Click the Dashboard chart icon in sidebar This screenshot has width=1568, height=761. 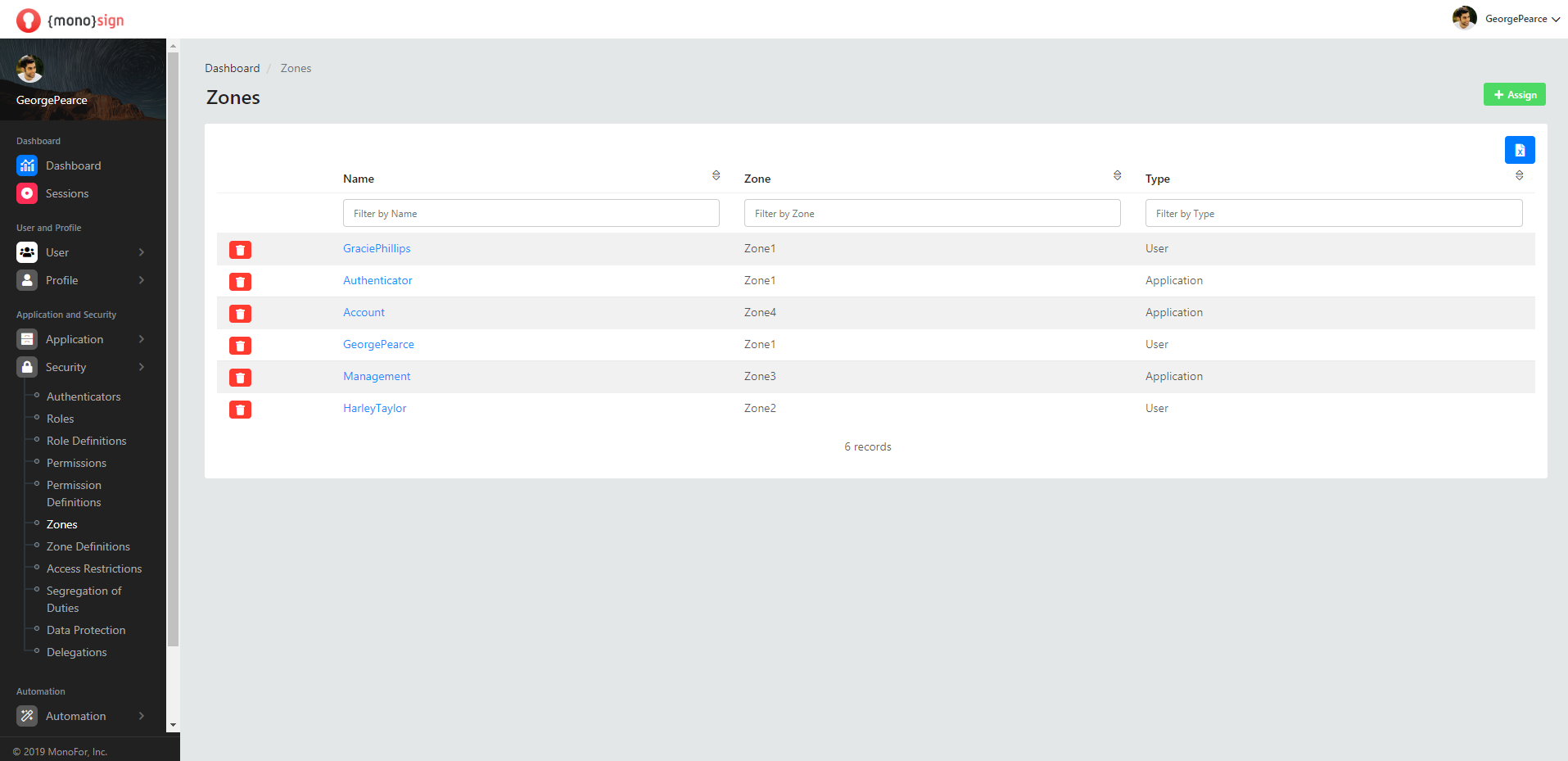[x=27, y=165]
